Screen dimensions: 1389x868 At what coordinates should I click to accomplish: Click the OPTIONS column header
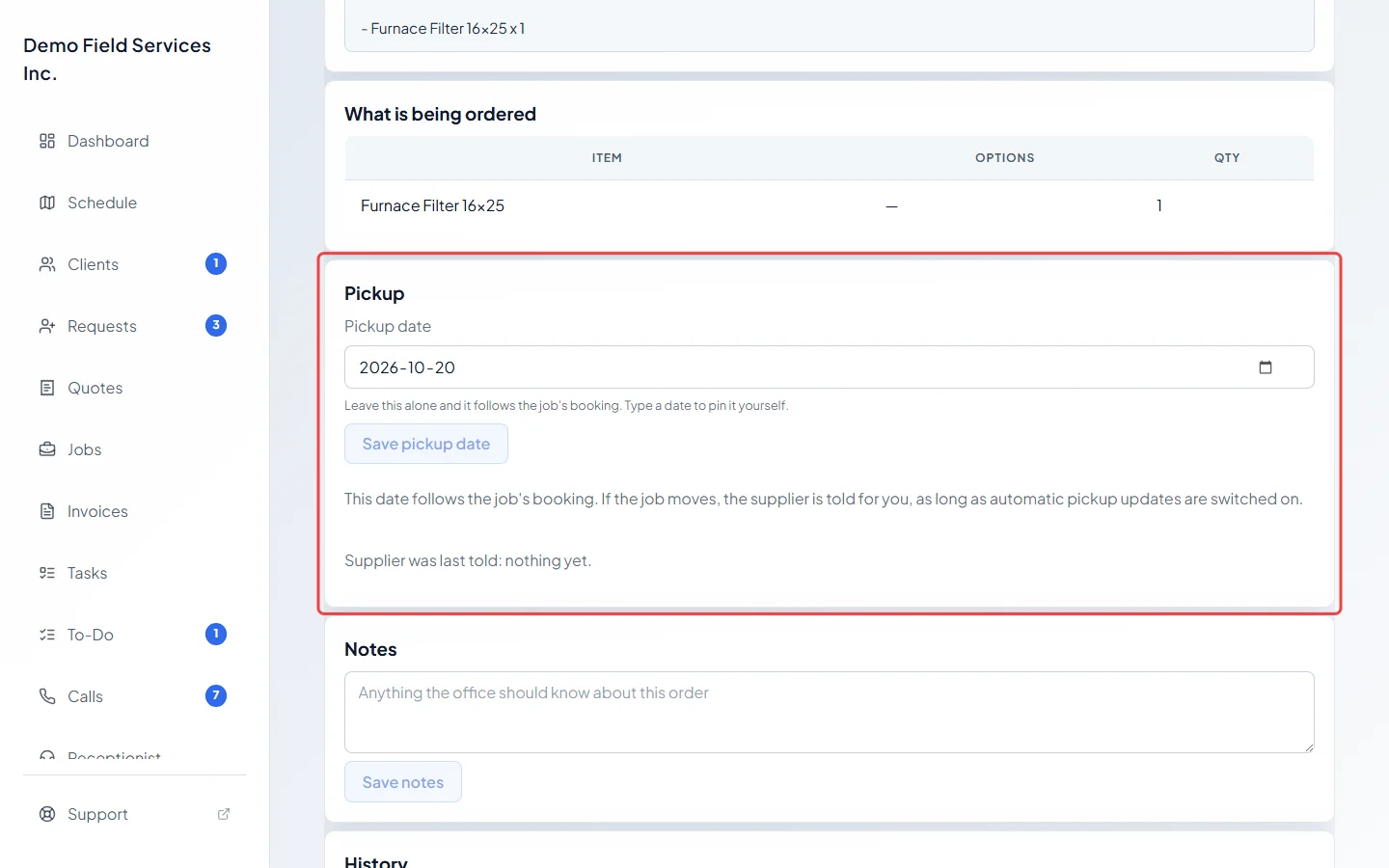(x=1004, y=158)
